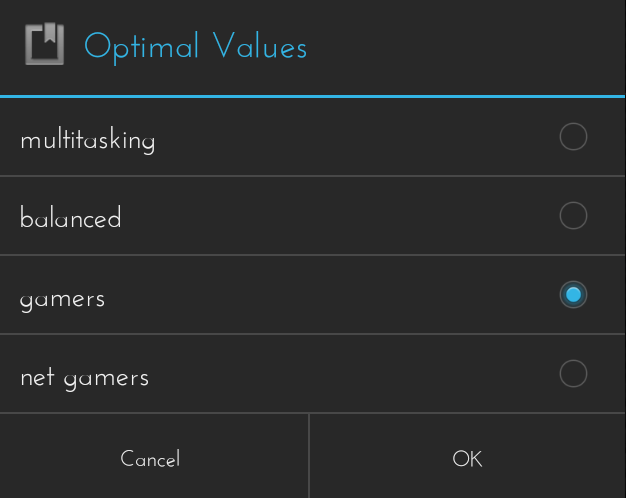Click the multitasking text label
Viewport: 626px width, 498px height.
tap(88, 139)
